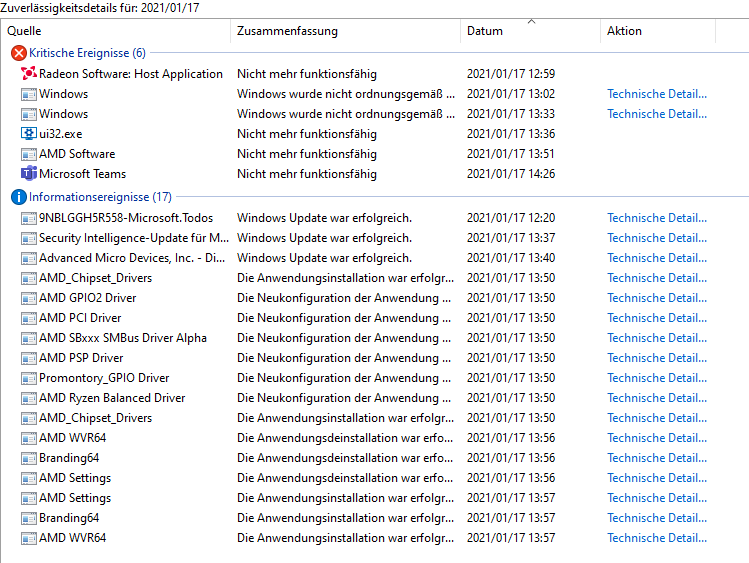The width and height of the screenshot is (749, 563).
Task: Click the blue information events icon
Action: click(x=19, y=197)
